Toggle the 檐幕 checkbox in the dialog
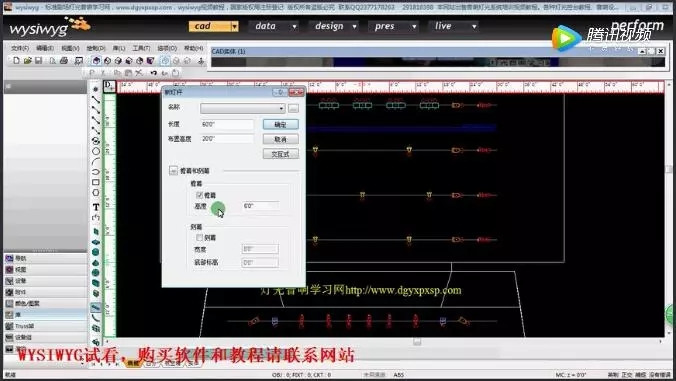676x381 pixels. (200, 195)
